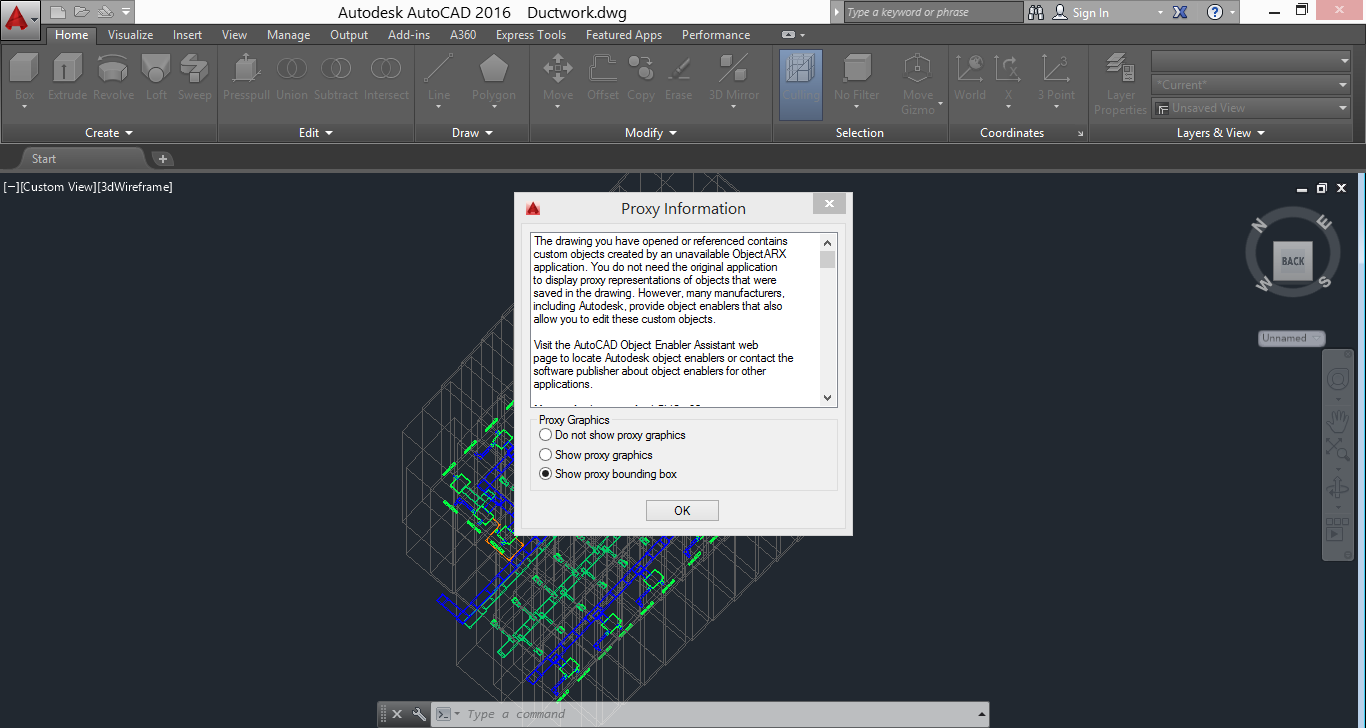Select Do not show proxy graphics
The height and width of the screenshot is (728, 1366).
point(546,435)
